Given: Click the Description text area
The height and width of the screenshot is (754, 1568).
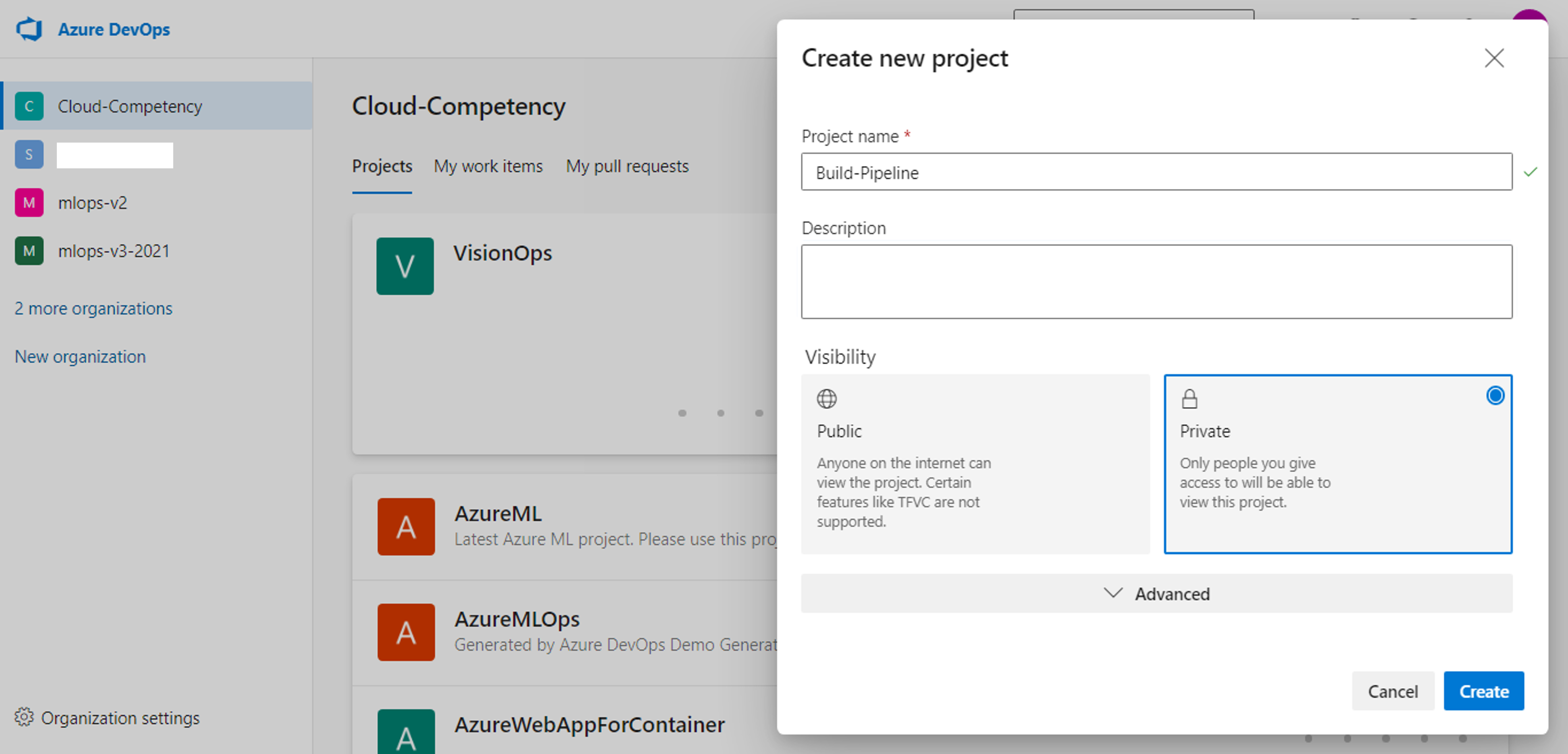Looking at the screenshot, I should coord(1157,282).
